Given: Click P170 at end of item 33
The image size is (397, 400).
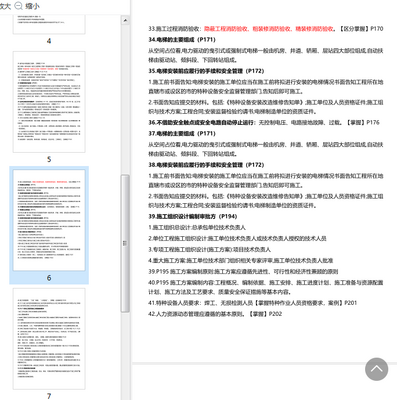Looking at the screenshot, I should tap(376, 29).
